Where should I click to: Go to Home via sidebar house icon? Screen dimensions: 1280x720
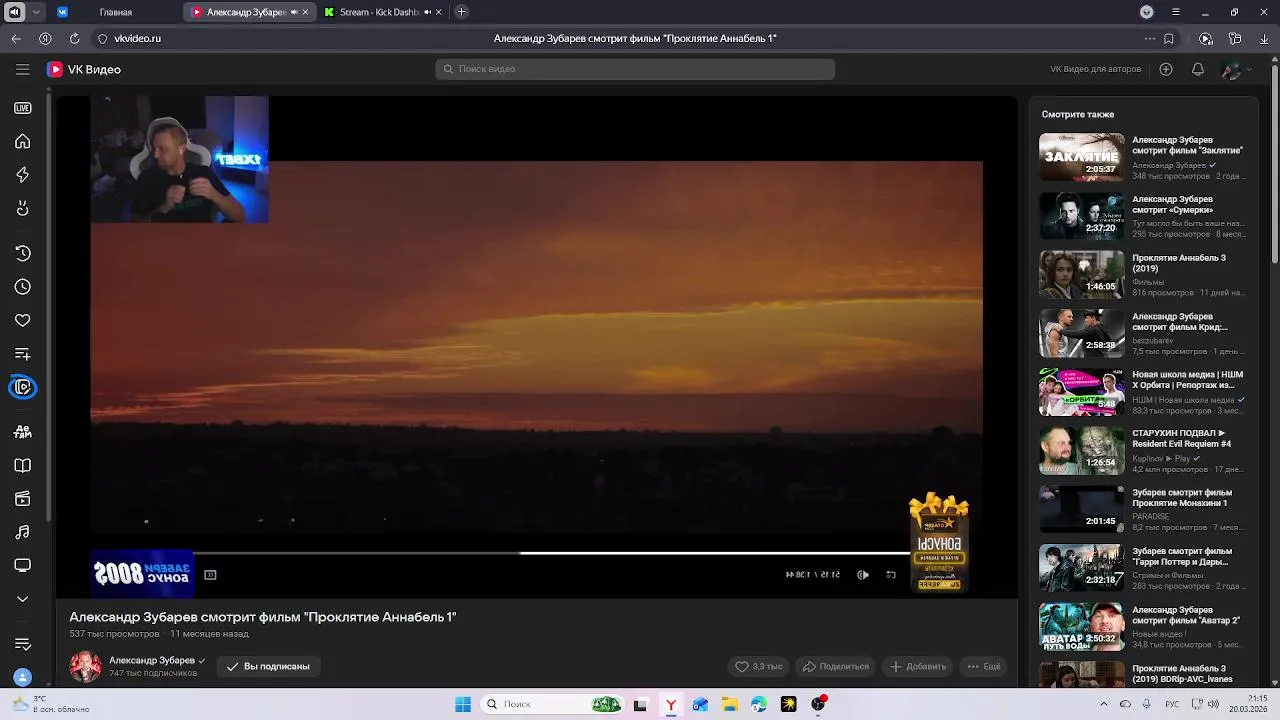coord(22,141)
